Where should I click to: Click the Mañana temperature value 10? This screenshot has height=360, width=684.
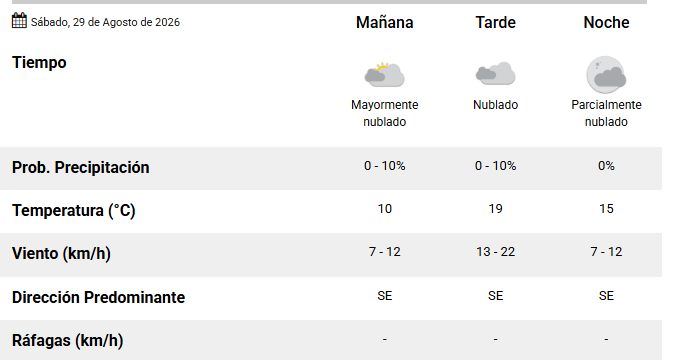385,209
